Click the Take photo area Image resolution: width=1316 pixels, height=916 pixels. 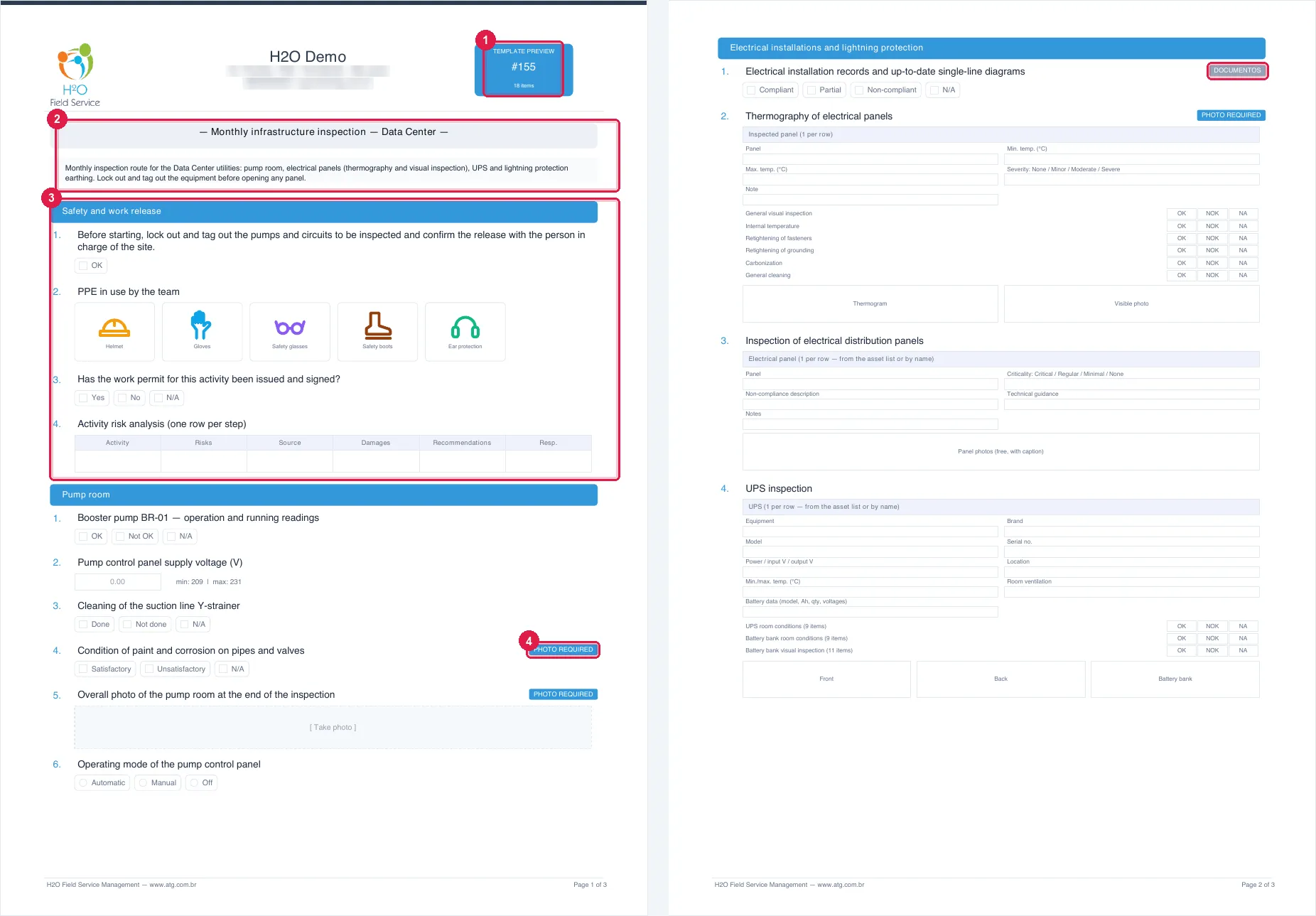tap(333, 728)
